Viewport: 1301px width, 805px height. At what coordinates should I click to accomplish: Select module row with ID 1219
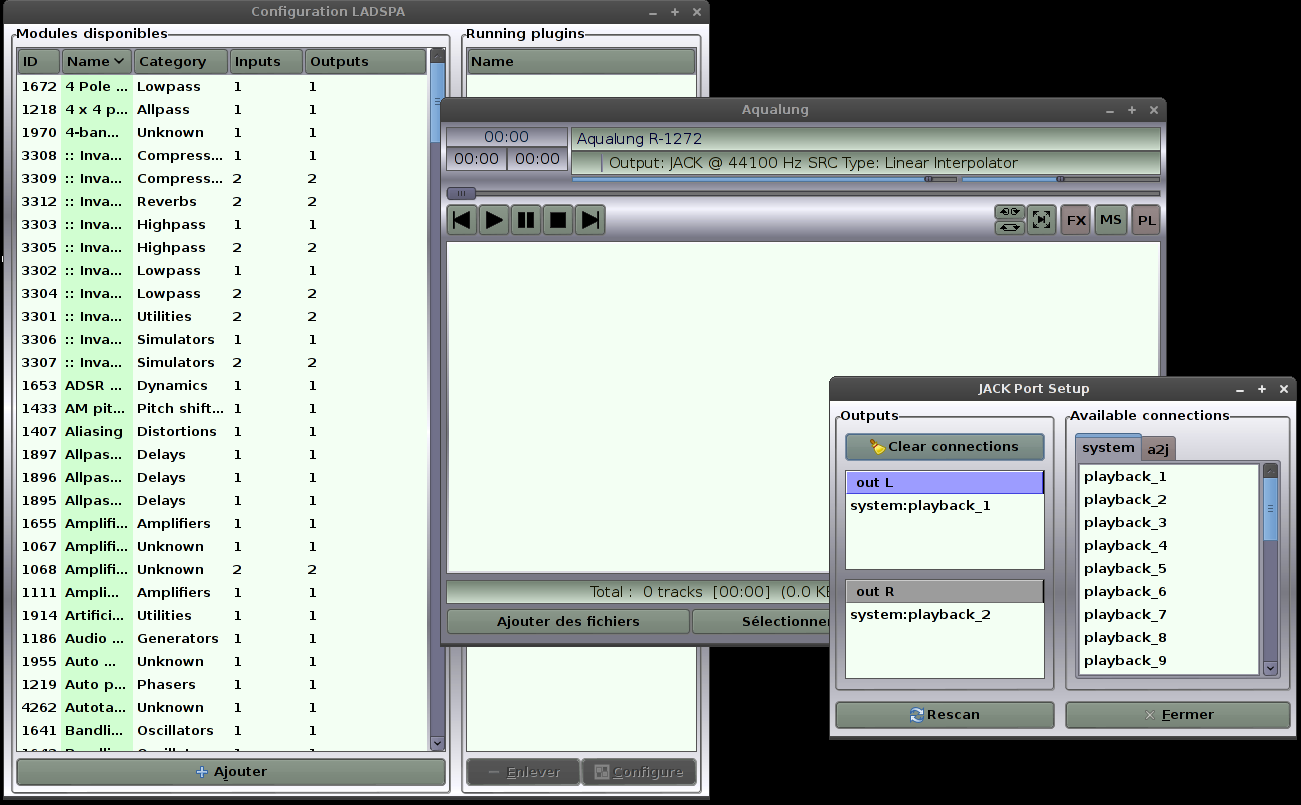[x=223, y=685]
